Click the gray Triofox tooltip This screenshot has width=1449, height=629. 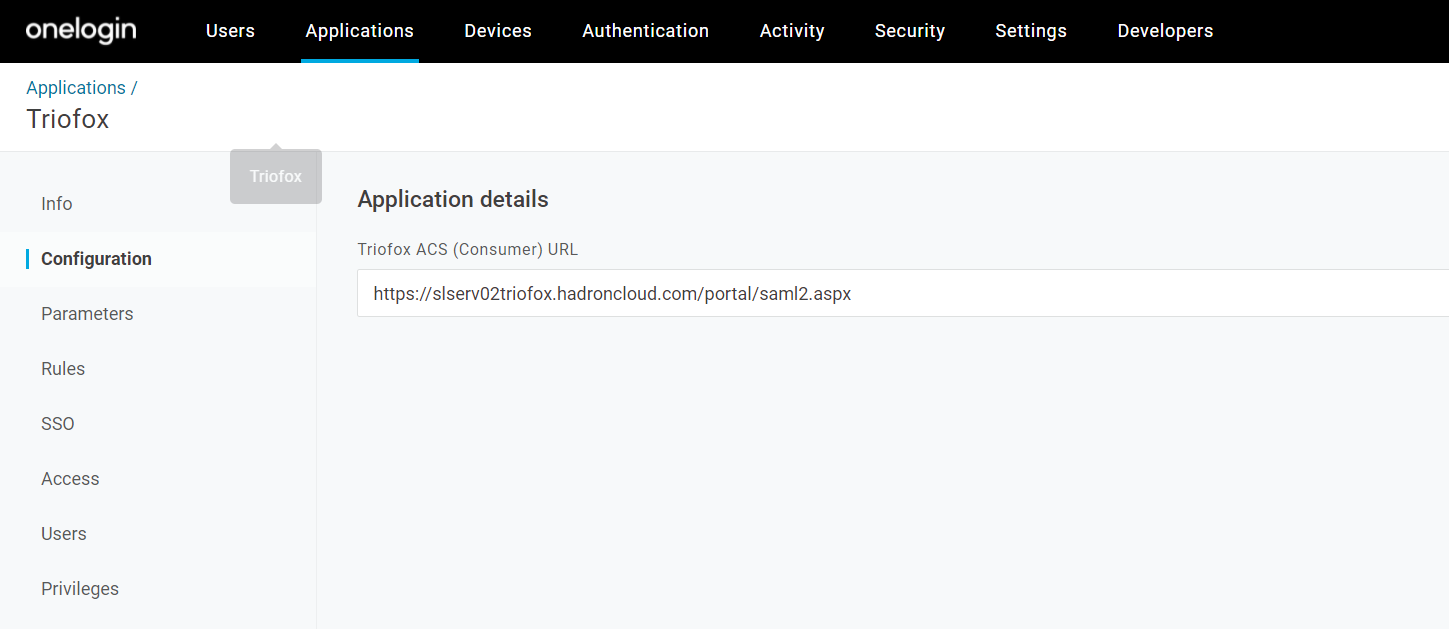pos(276,176)
